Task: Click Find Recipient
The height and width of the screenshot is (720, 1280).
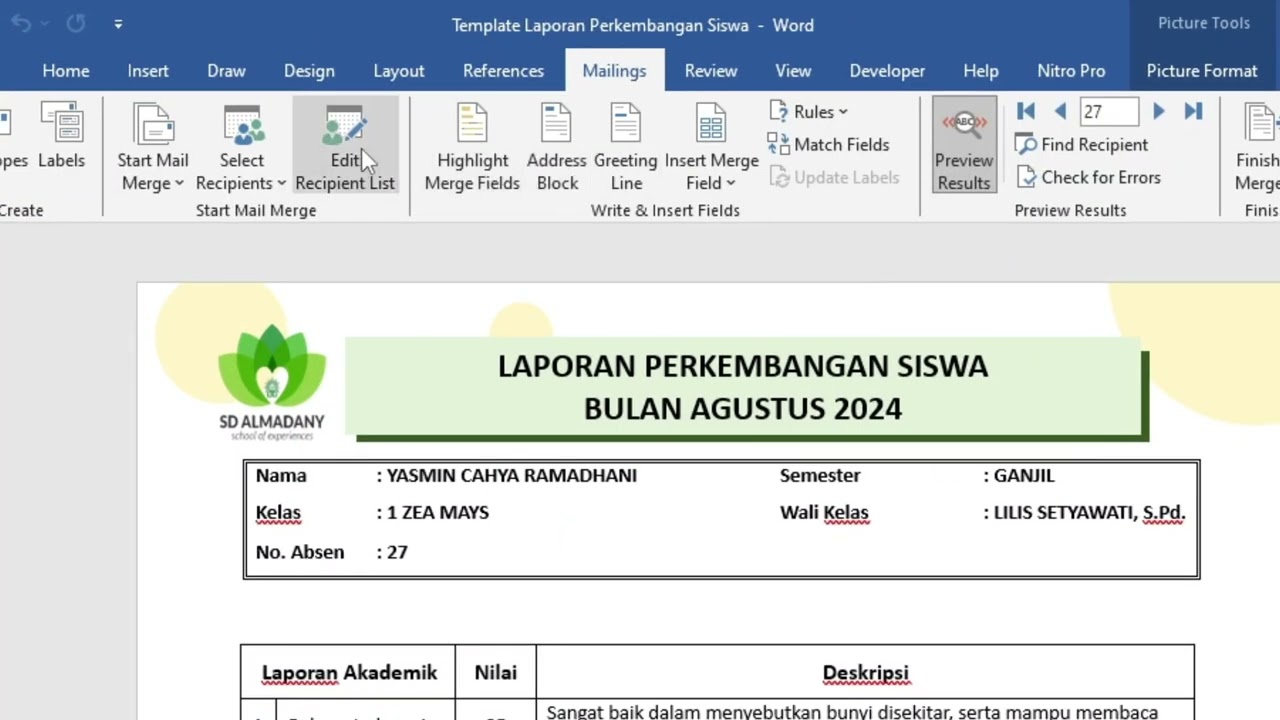Action: click(x=1082, y=145)
